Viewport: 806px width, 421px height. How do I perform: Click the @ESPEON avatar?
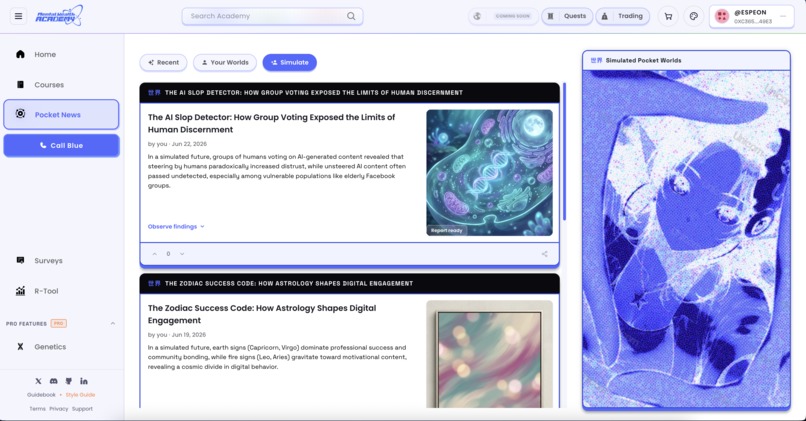pos(722,16)
